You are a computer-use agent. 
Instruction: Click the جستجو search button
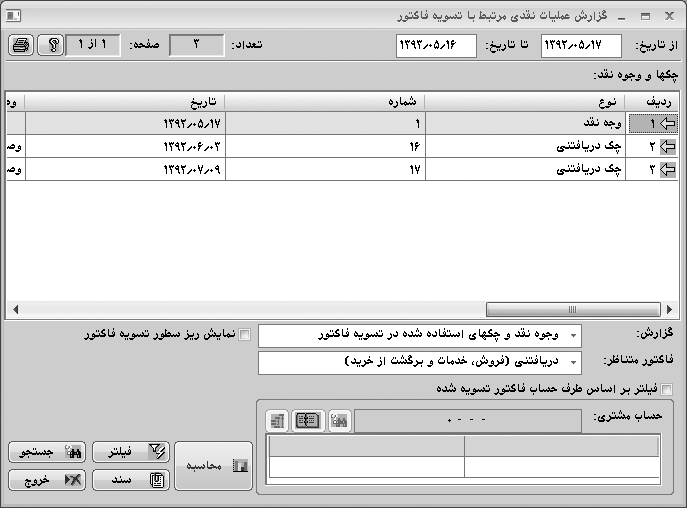click(45, 453)
